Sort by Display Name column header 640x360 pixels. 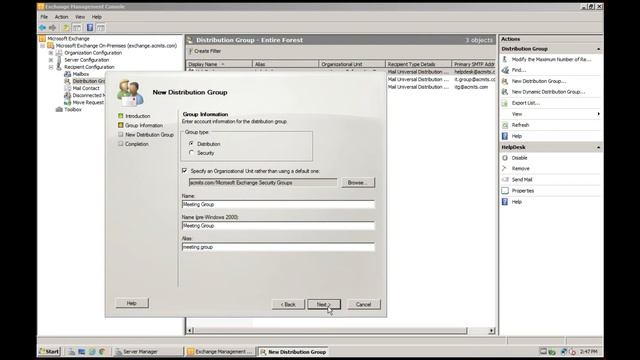(219, 64)
